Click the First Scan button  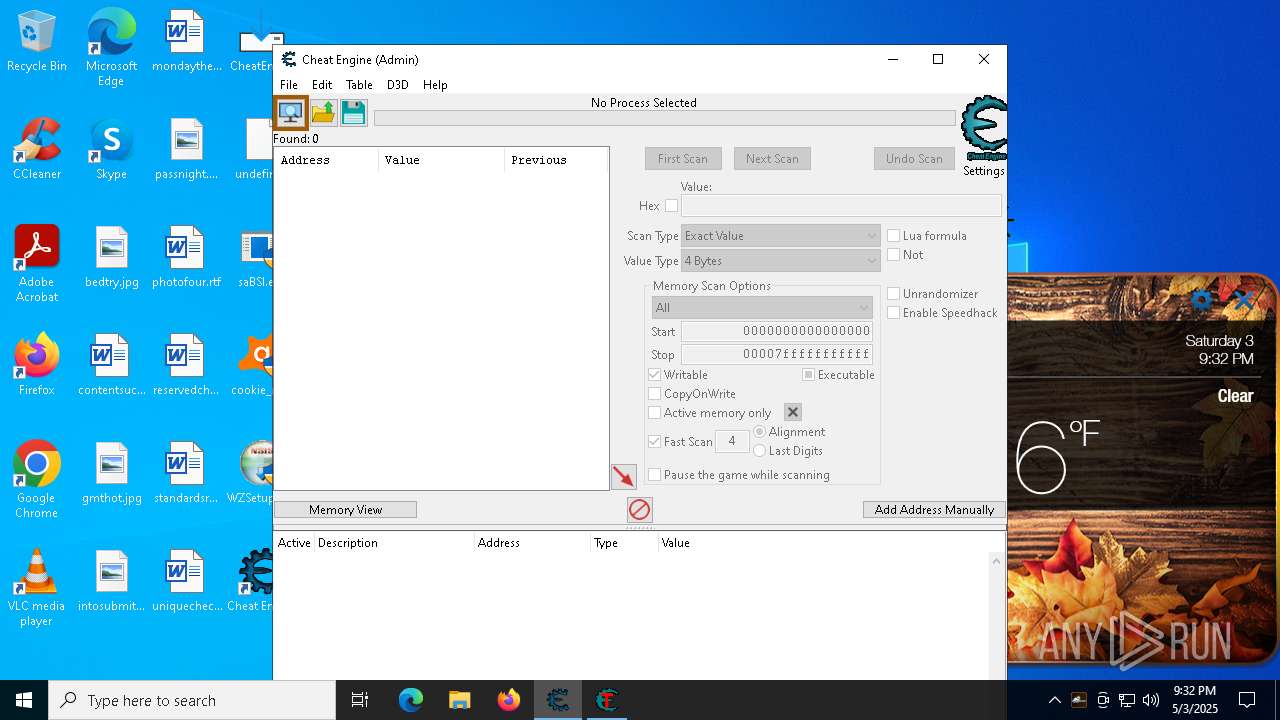tap(683, 159)
